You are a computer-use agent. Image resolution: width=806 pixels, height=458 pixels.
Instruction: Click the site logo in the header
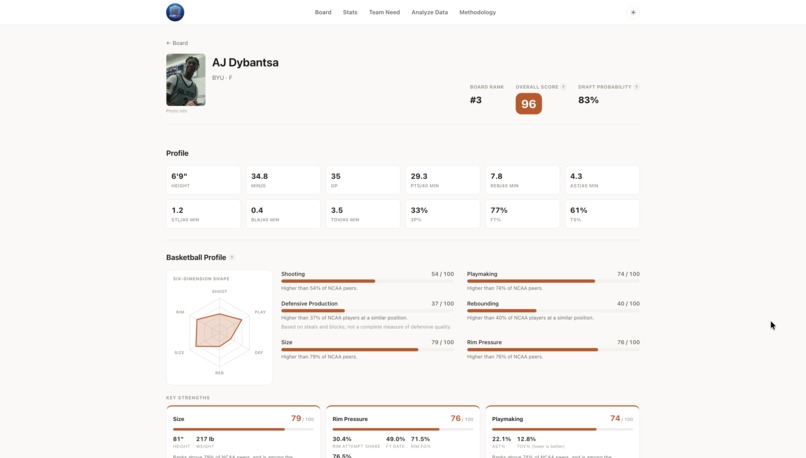click(x=175, y=12)
